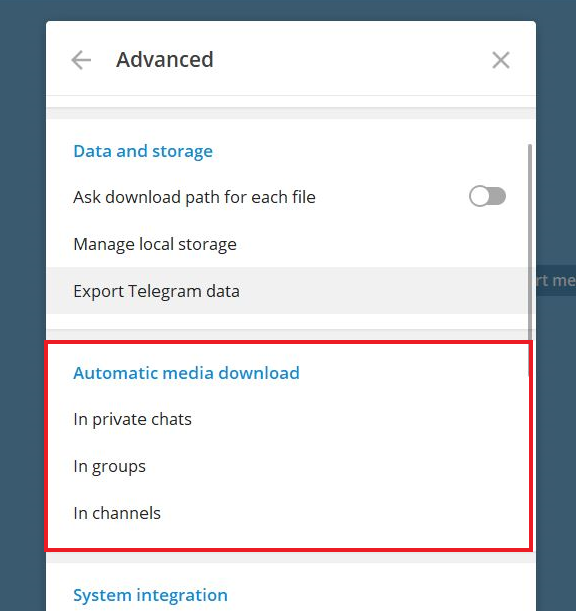Enable the ask download path switch
This screenshot has width=576, height=611.
pos(487,196)
